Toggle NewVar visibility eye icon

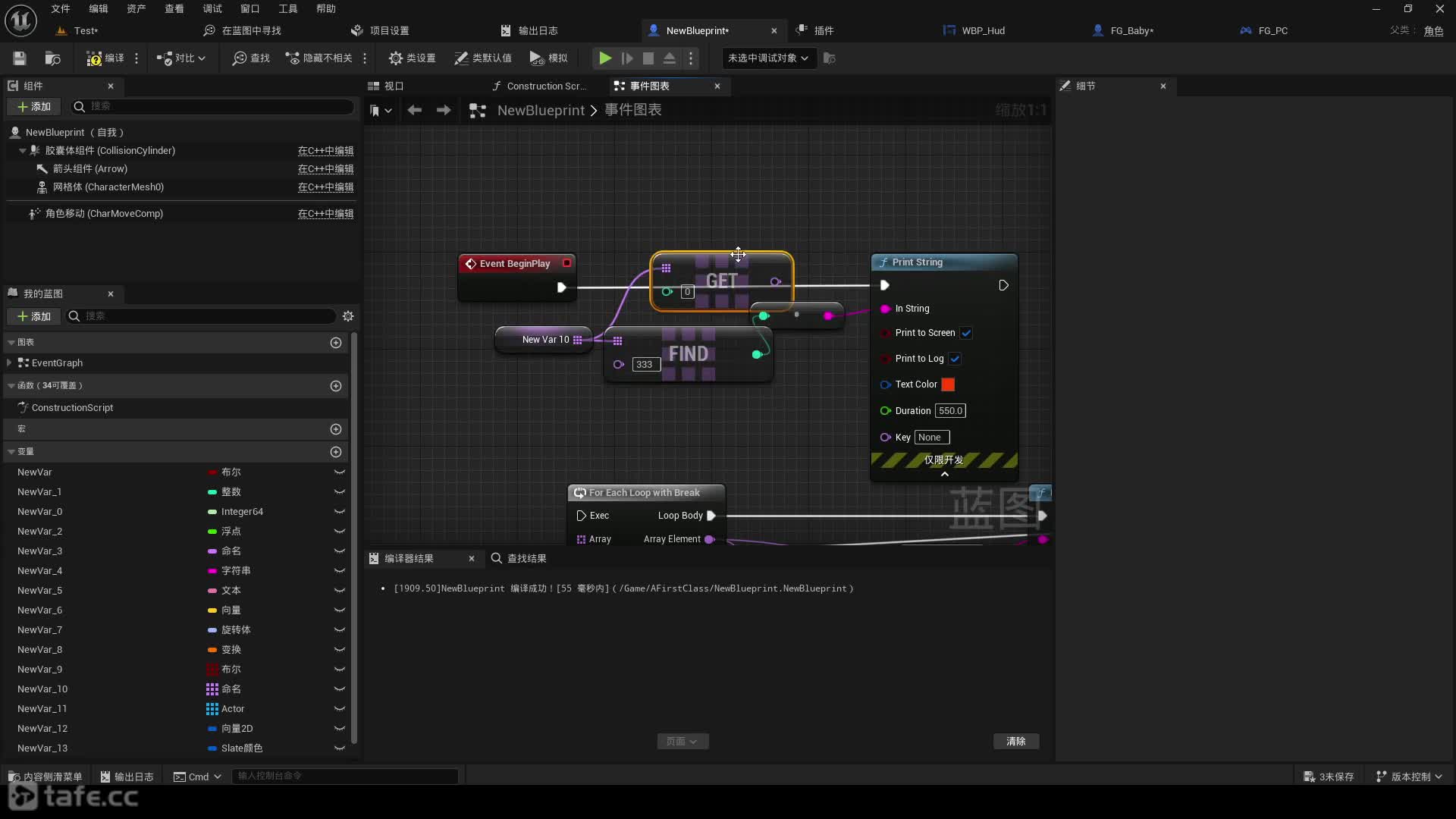[x=340, y=472]
